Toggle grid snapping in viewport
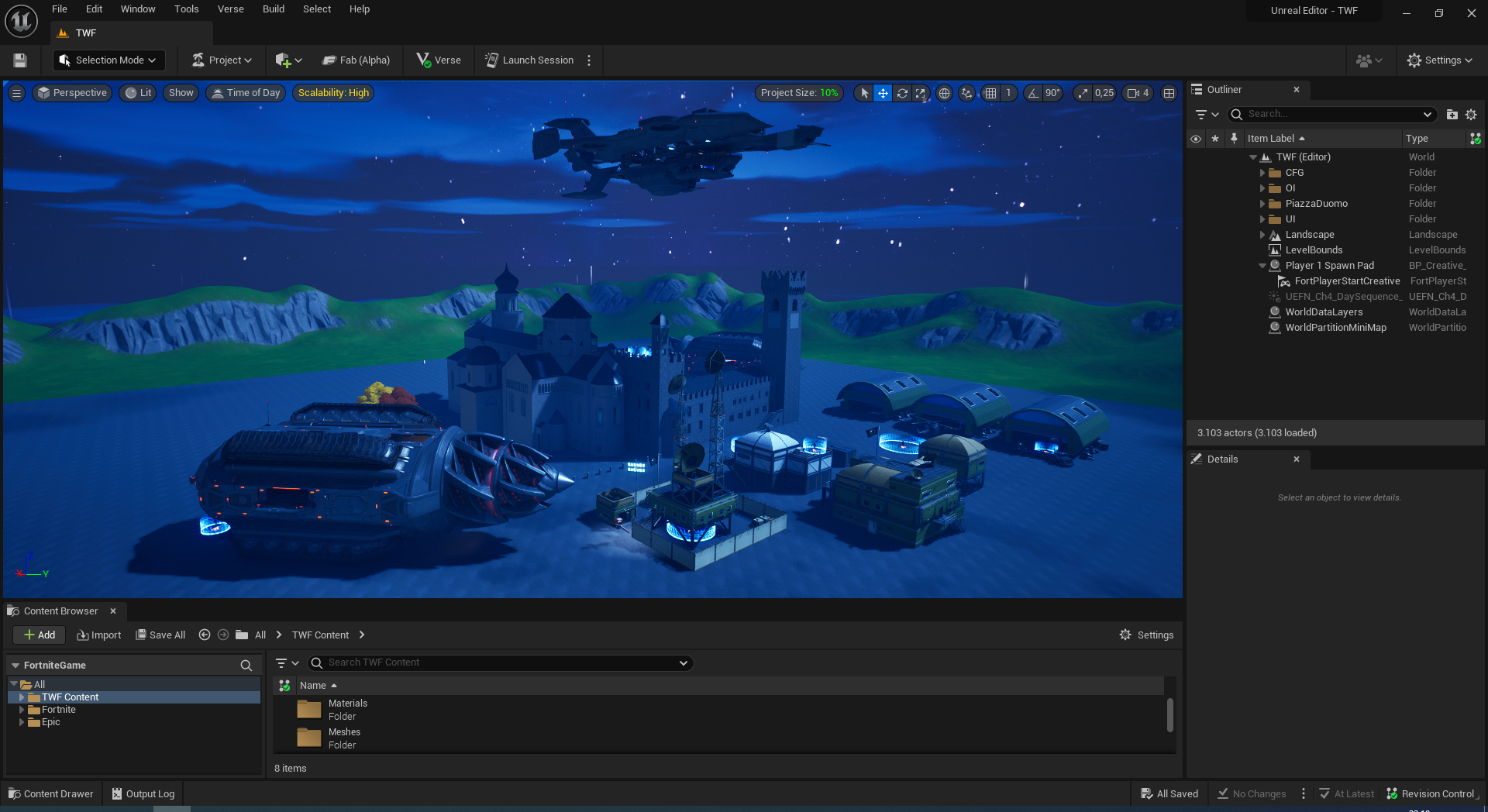 click(x=990, y=93)
